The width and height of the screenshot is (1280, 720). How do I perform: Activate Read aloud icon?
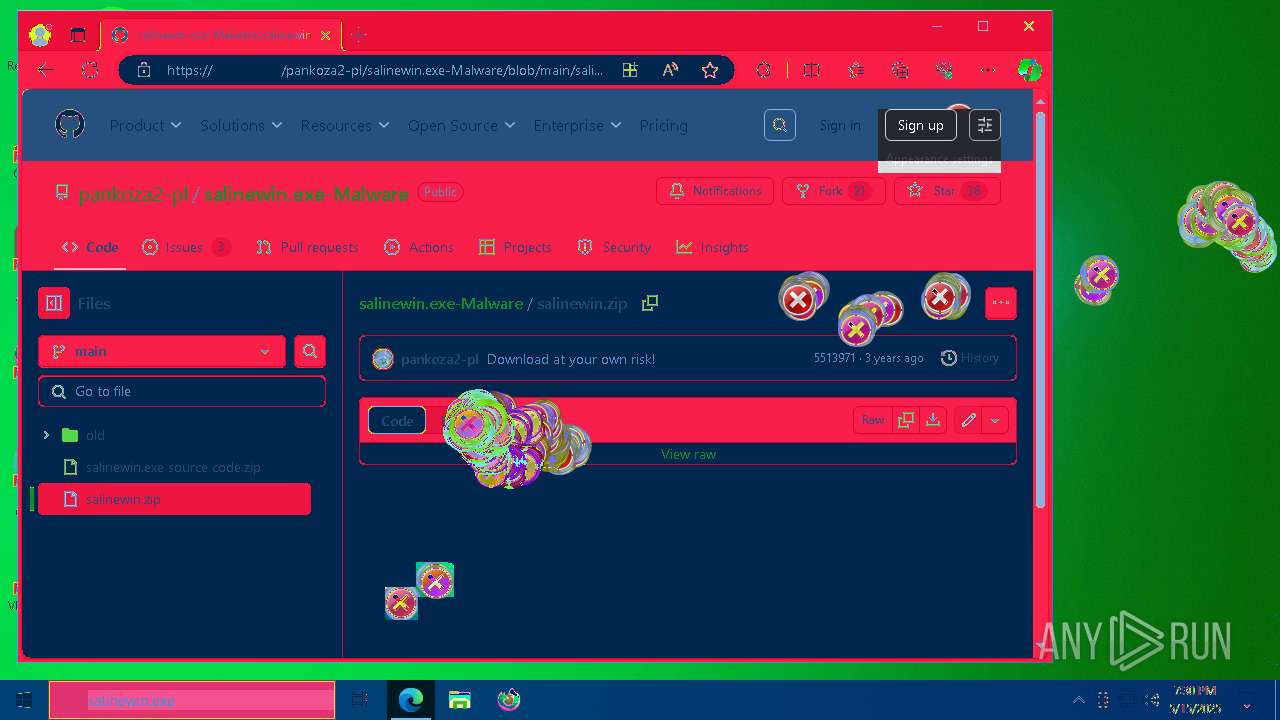click(x=670, y=70)
